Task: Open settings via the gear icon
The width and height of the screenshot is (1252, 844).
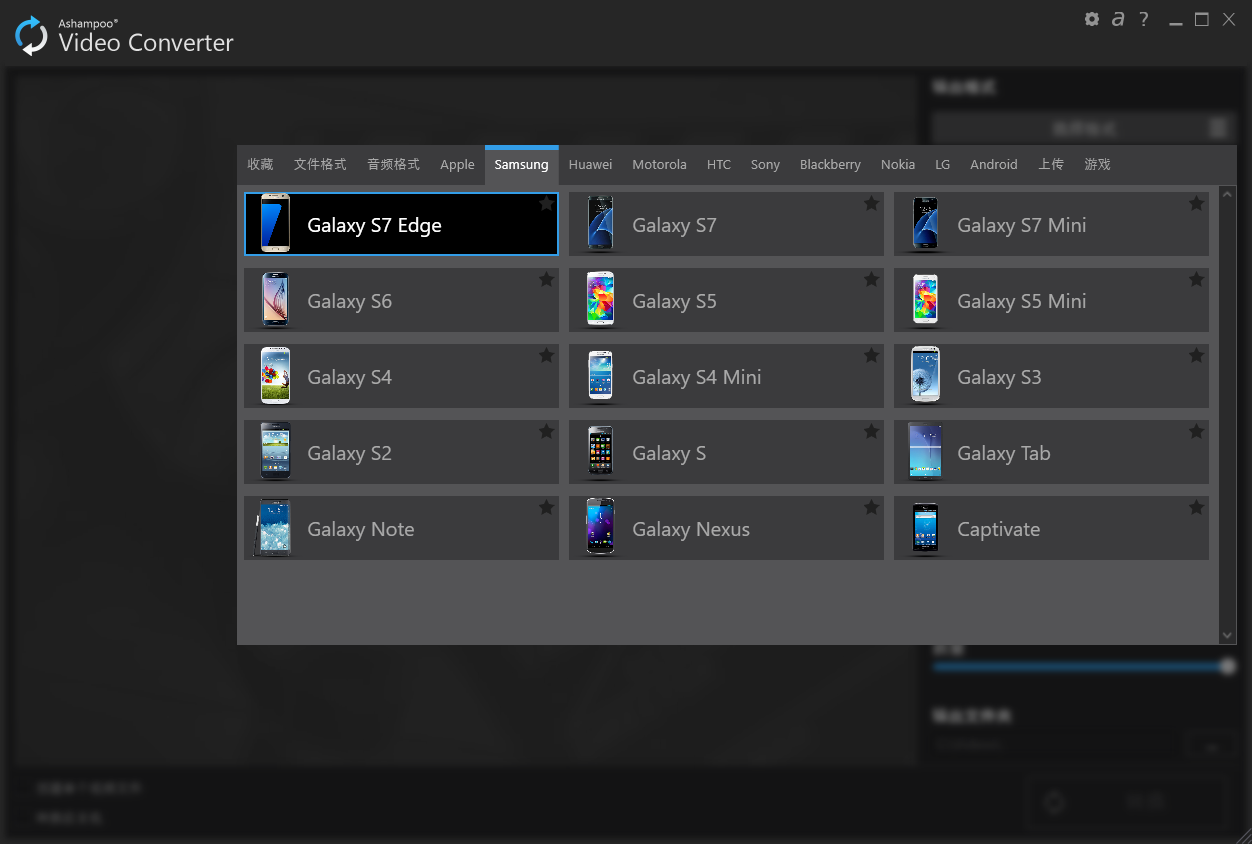Action: (1092, 19)
